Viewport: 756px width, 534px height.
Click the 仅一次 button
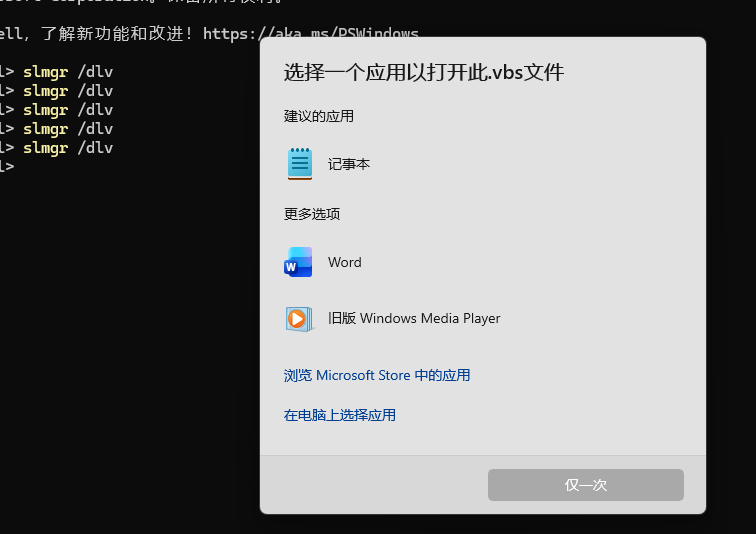pyautogui.click(x=586, y=485)
